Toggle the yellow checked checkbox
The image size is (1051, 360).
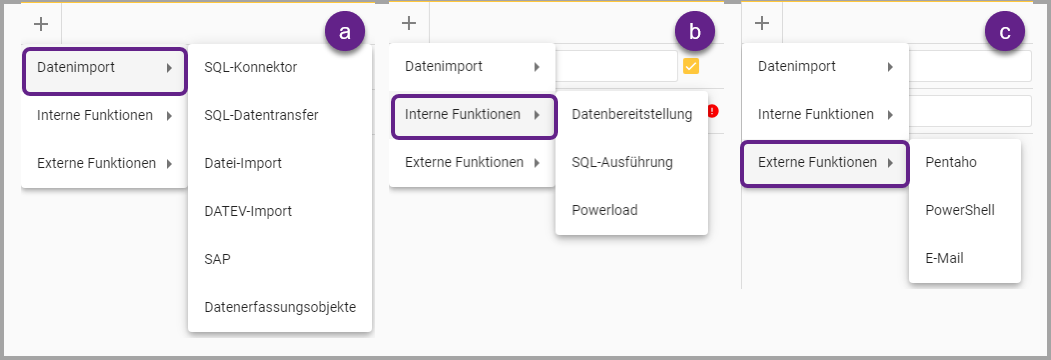point(691,66)
